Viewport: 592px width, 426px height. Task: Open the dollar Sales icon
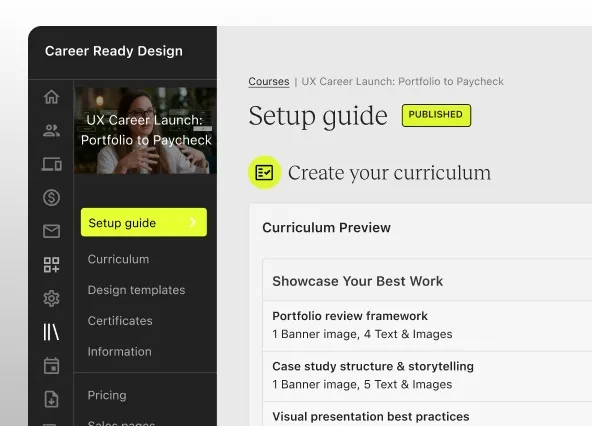click(x=51, y=198)
